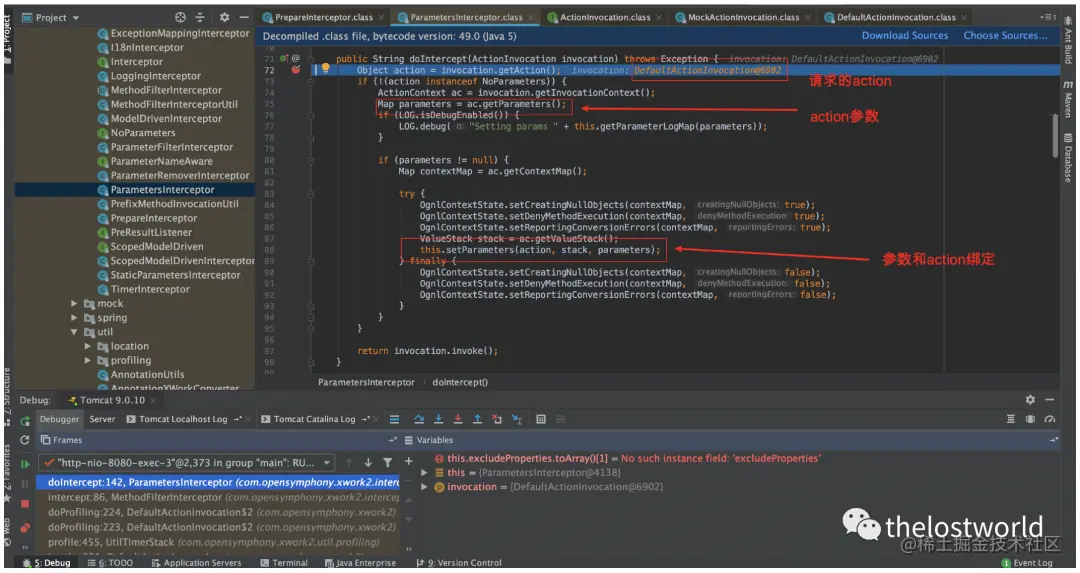Expand the profiling folder
The width and height of the screenshot is (1080, 573).
click(x=87, y=360)
